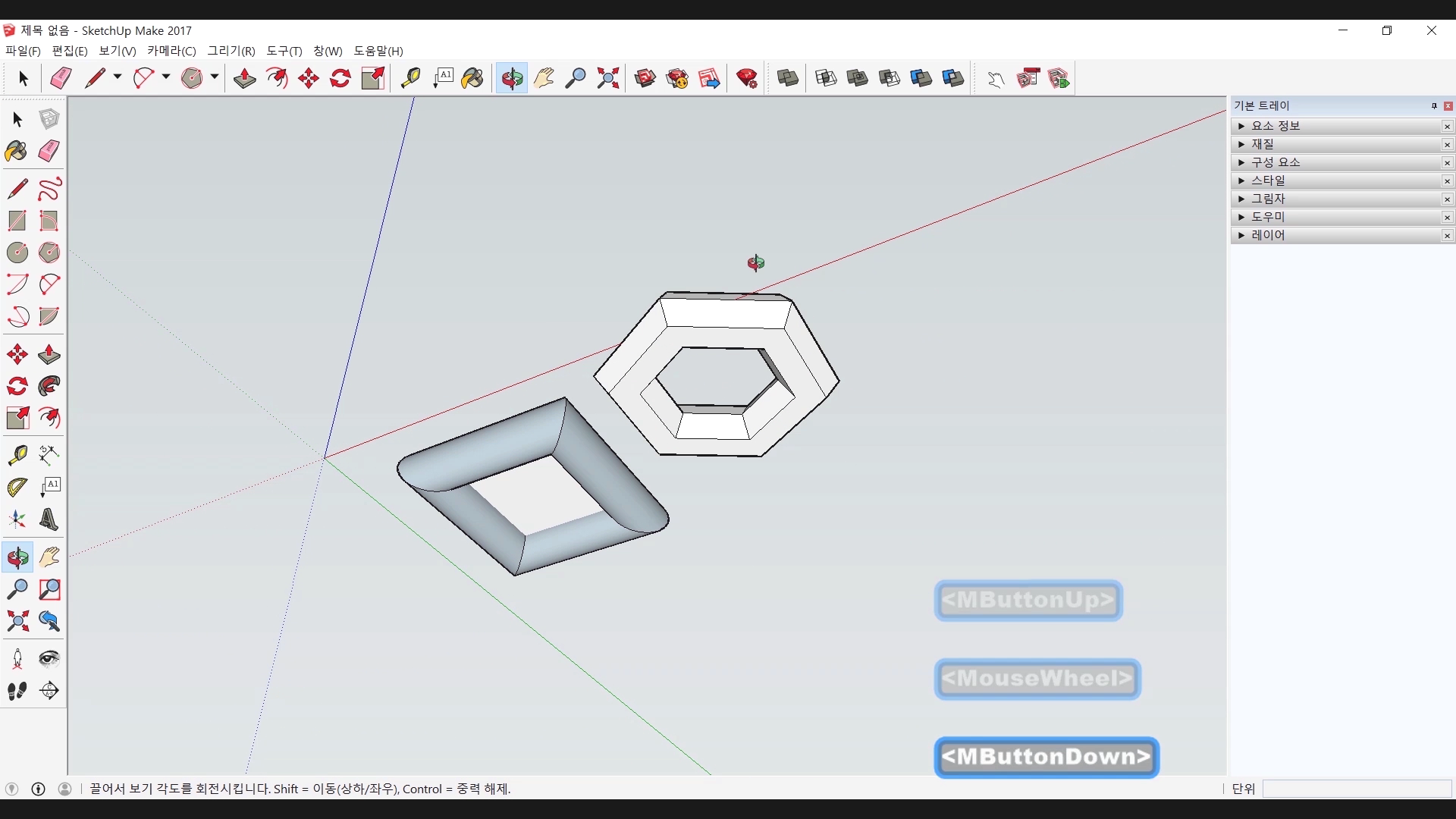Close the 재질 panel section
The image size is (1456, 819).
(1447, 144)
